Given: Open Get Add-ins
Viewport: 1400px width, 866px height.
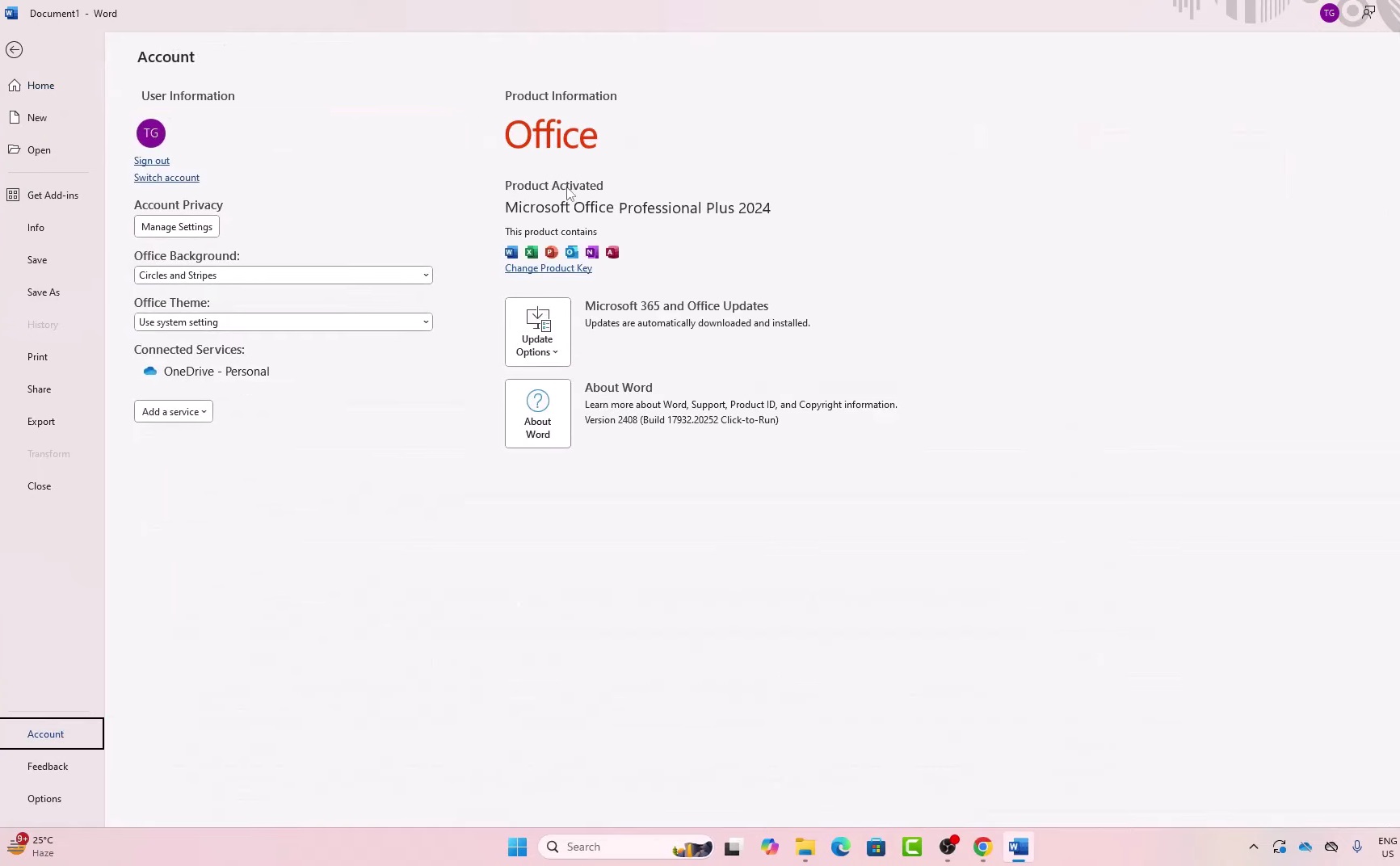Looking at the screenshot, I should pyautogui.click(x=53, y=195).
